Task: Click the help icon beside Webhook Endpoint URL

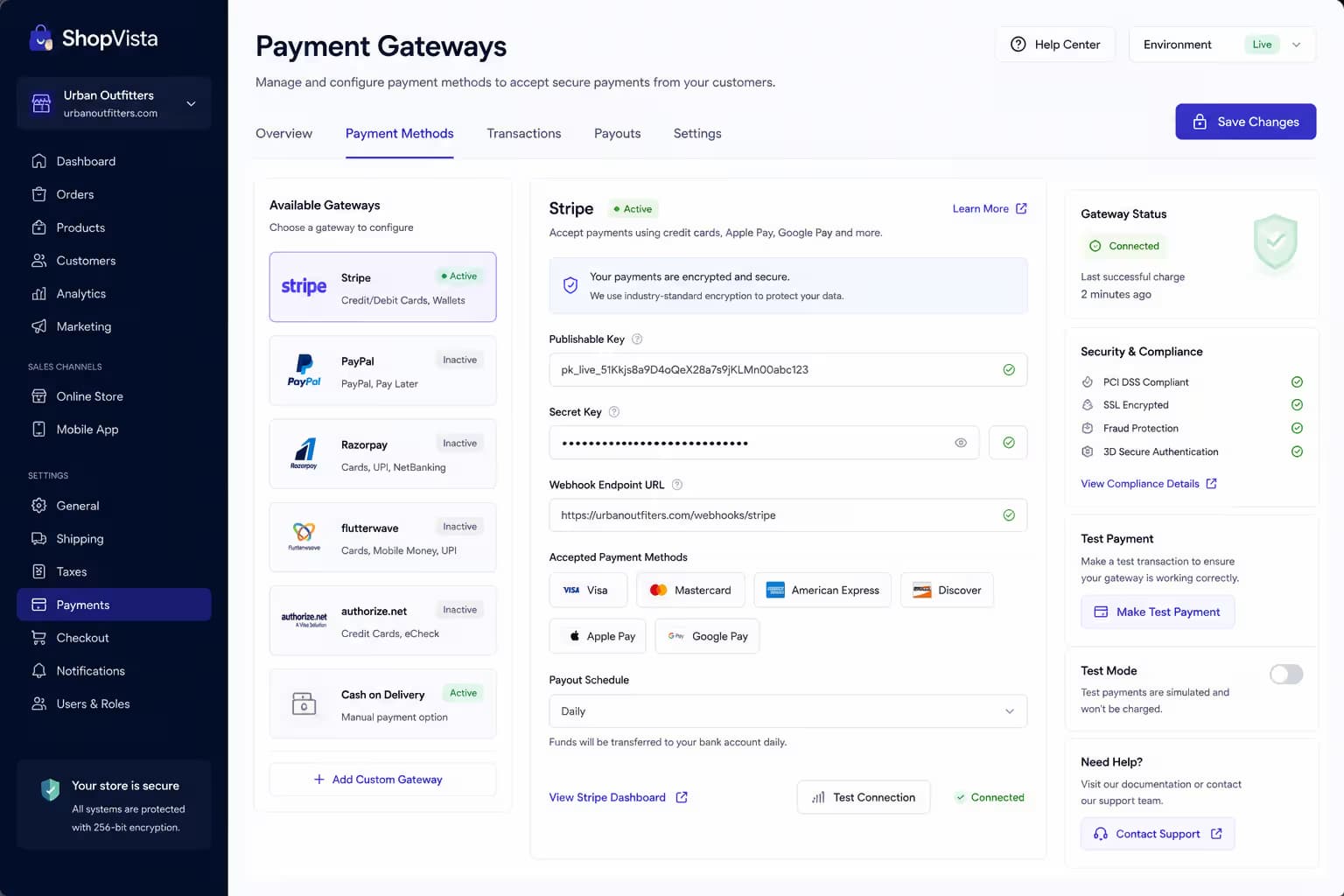Action: [x=676, y=485]
